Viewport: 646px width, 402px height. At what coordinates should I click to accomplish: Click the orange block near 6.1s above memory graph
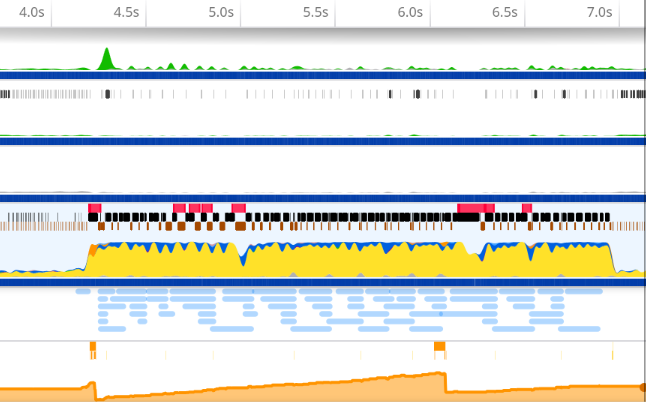click(x=439, y=346)
